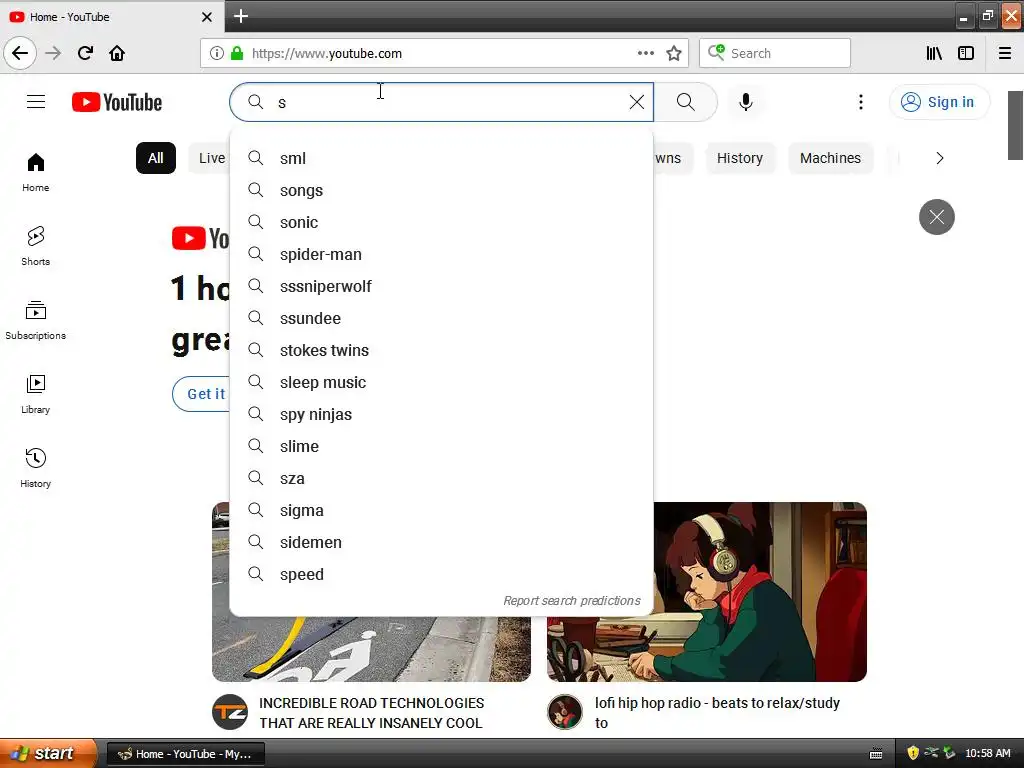Open a new browser tab

[x=241, y=16]
